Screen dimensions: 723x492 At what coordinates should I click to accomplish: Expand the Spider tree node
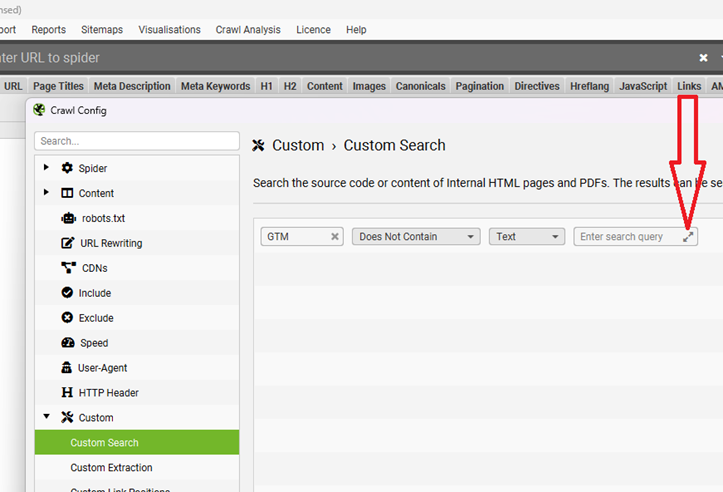(46, 167)
